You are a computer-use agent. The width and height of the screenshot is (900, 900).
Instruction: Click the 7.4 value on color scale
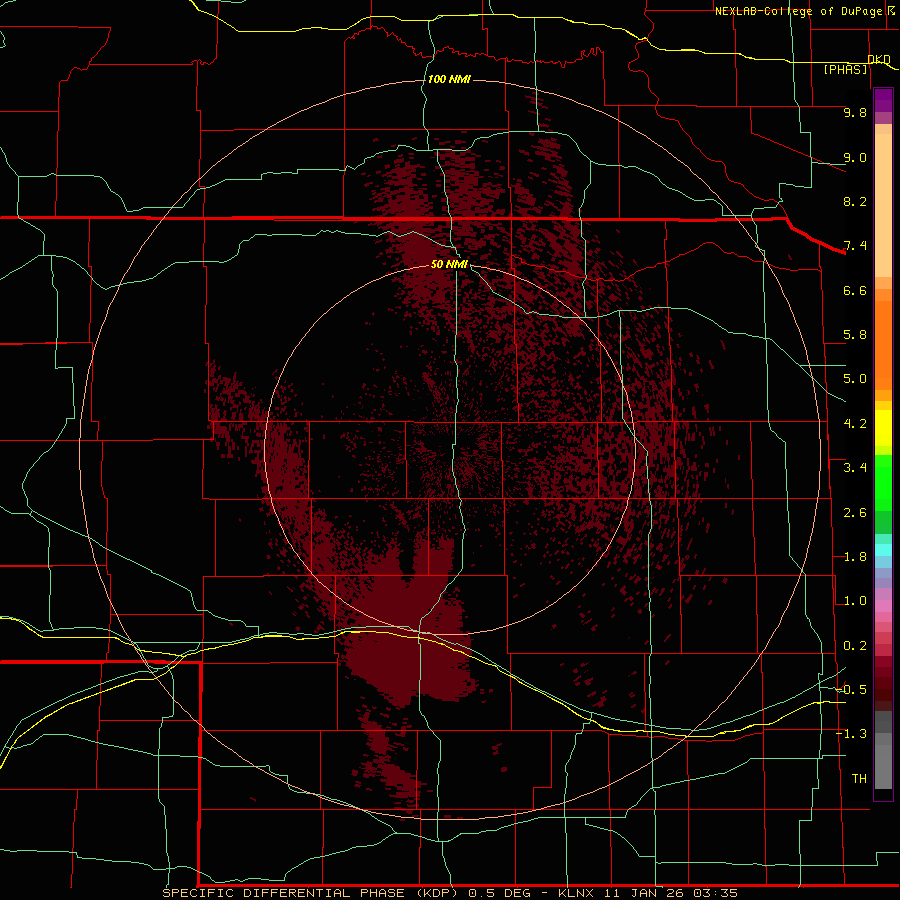pyautogui.click(x=855, y=246)
